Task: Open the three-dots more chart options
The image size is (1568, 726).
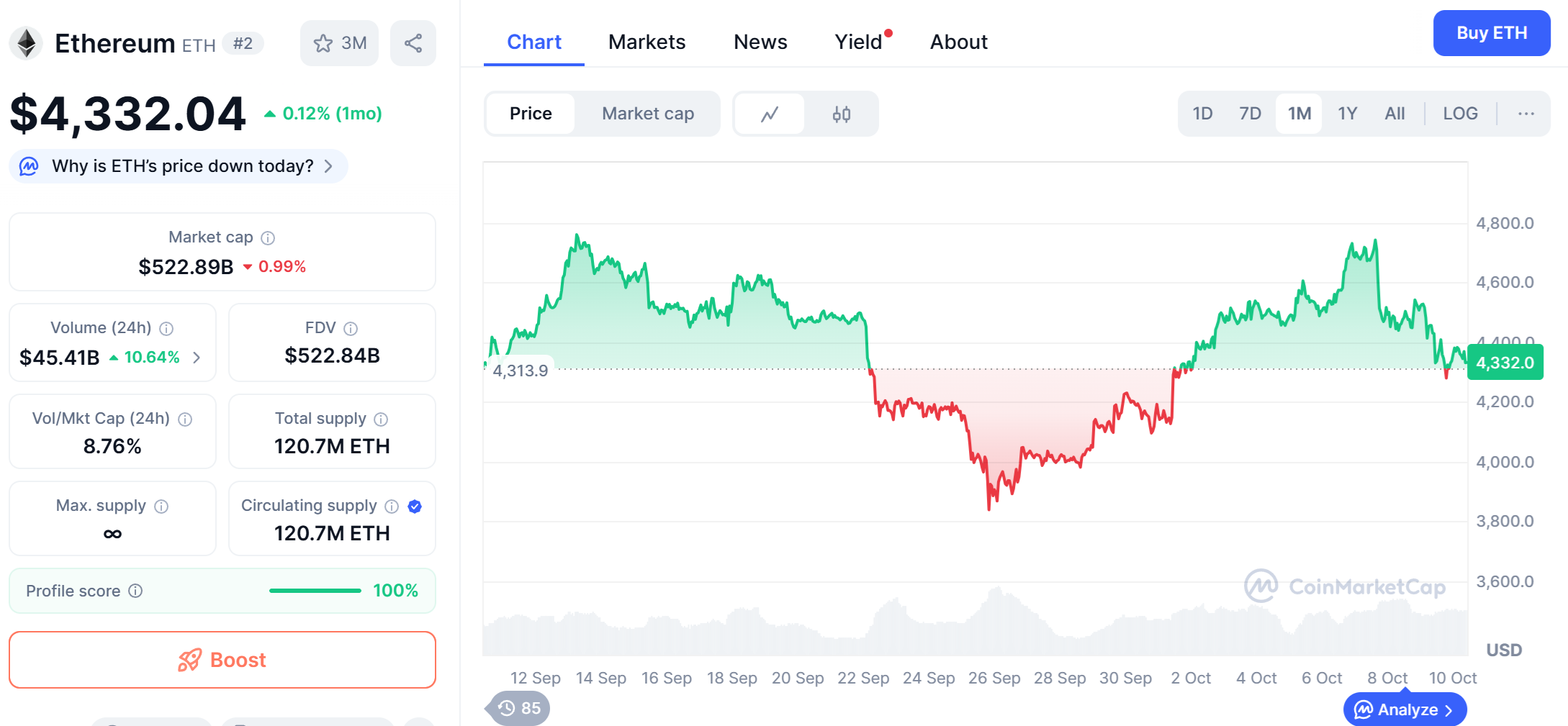Action: pyautogui.click(x=1526, y=114)
